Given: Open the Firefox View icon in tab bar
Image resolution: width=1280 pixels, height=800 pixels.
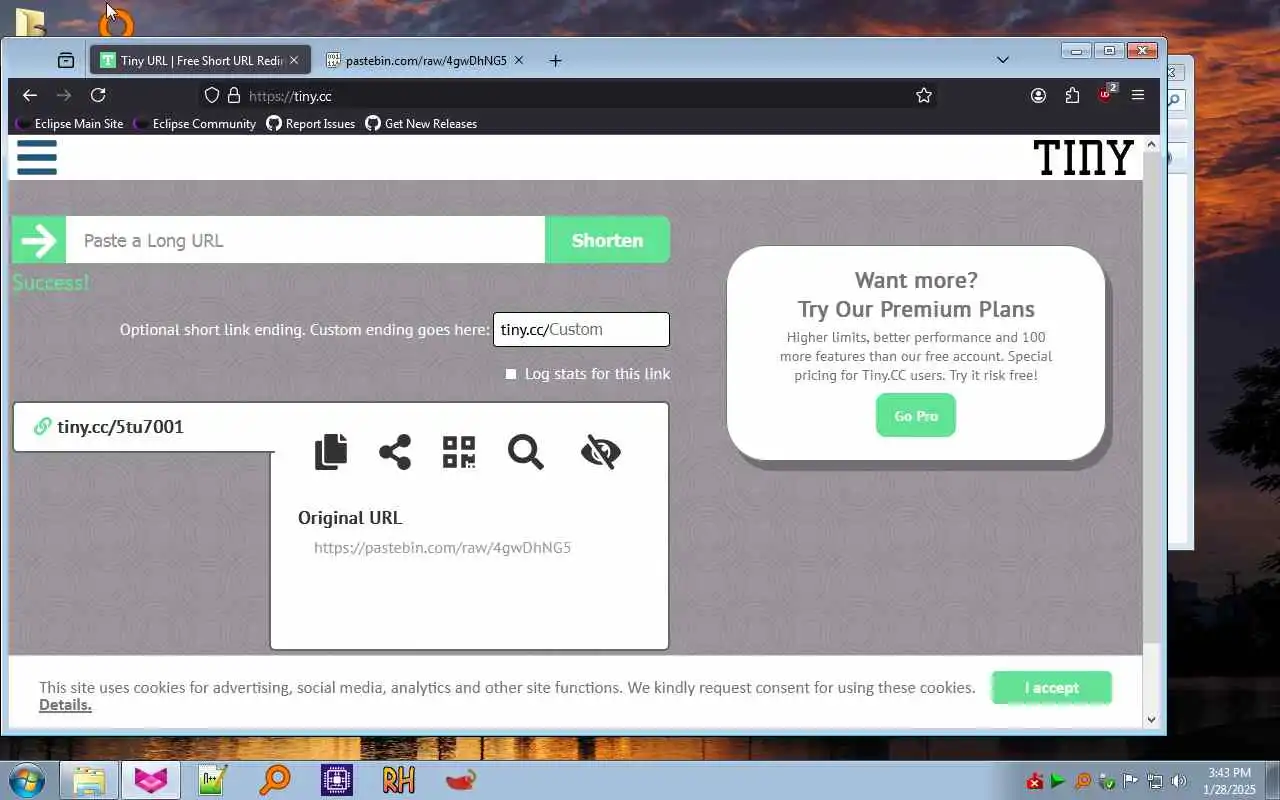Looking at the screenshot, I should (x=66, y=60).
